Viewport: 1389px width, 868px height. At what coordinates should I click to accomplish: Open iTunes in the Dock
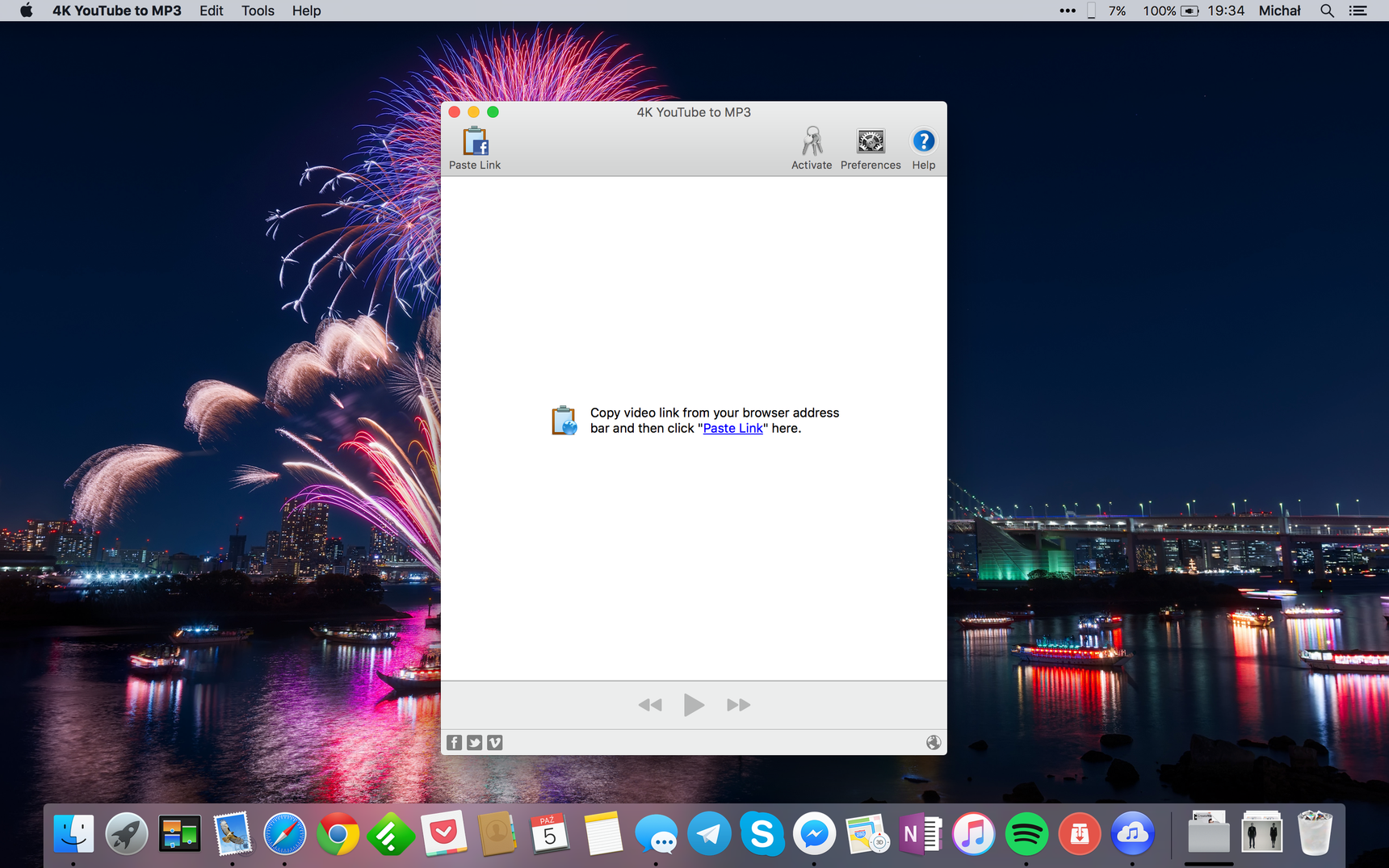[973, 834]
